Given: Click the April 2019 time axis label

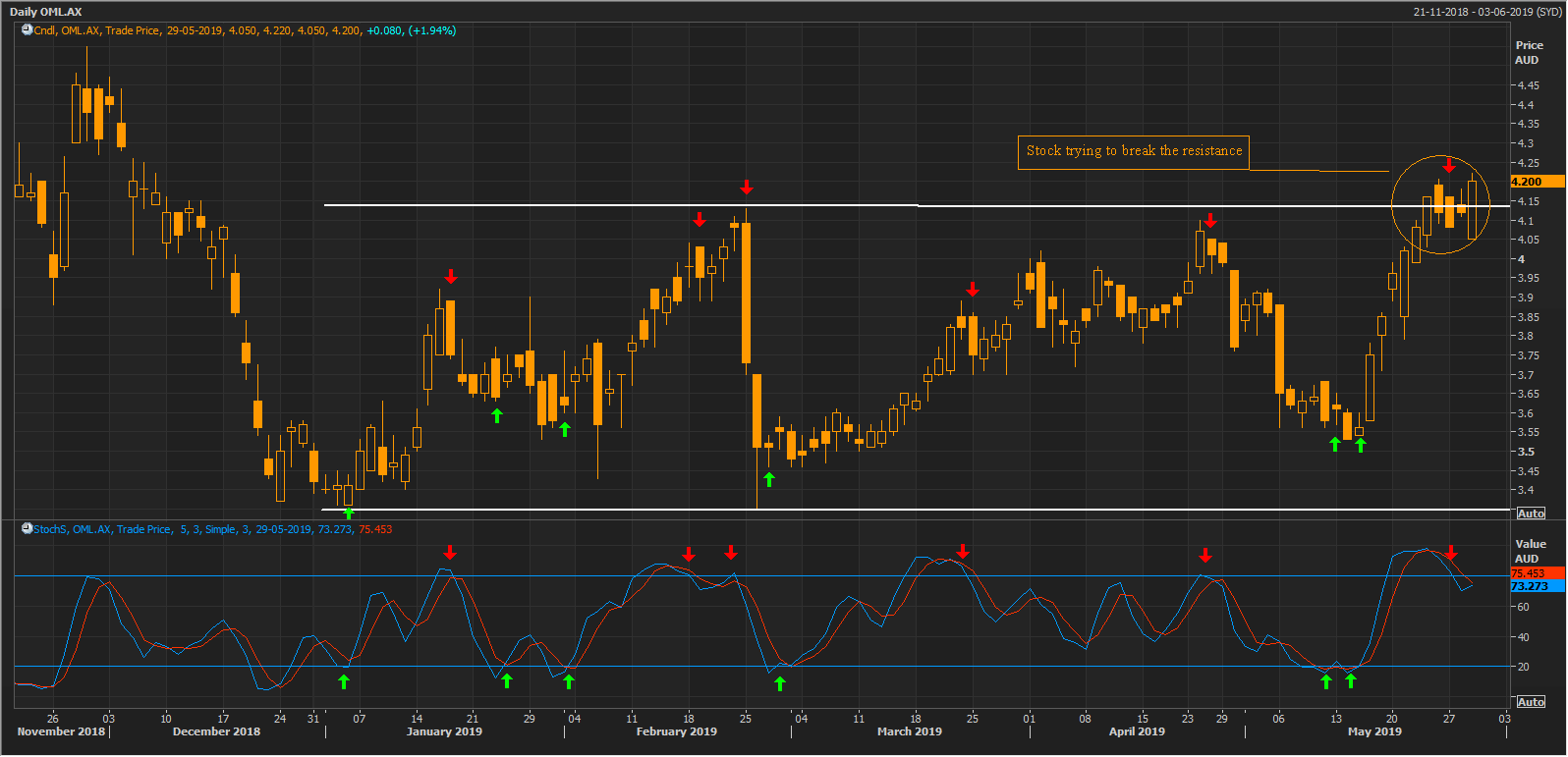Looking at the screenshot, I should [1137, 731].
